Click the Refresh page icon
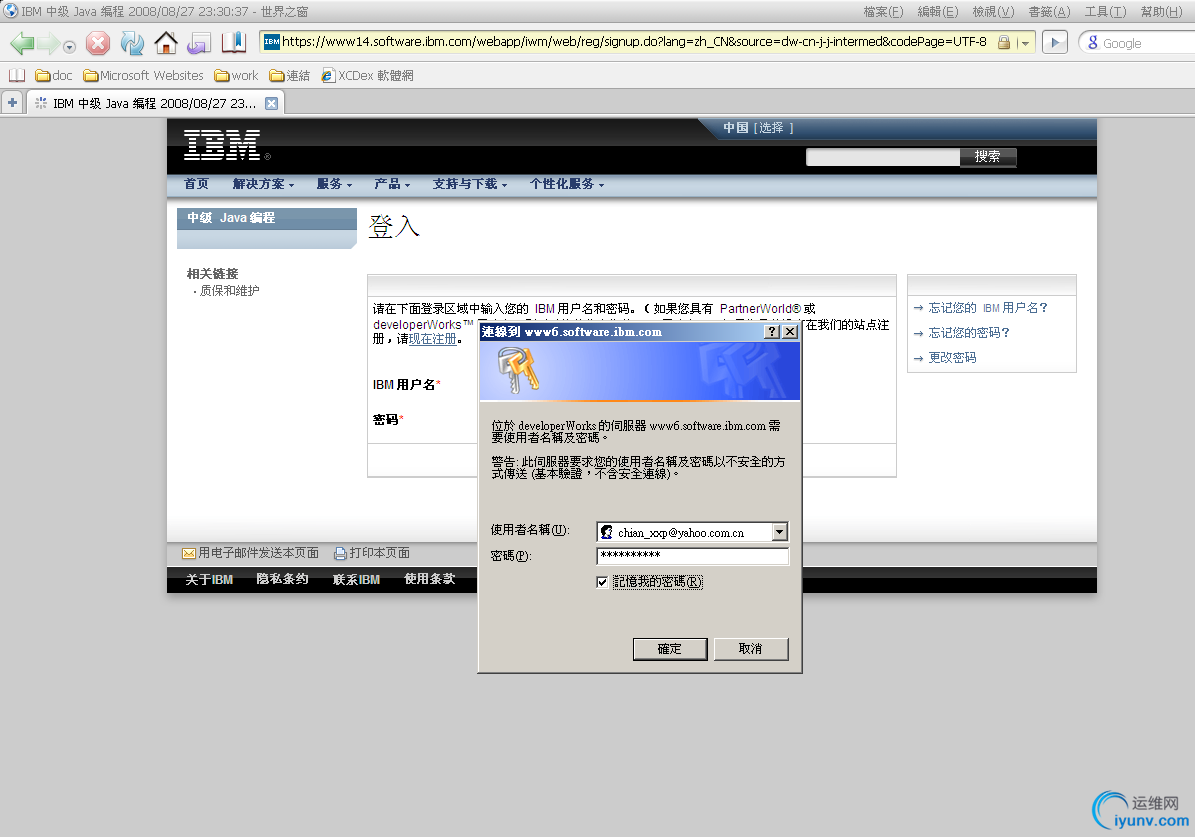The height and width of the screenshot is (837, 1195). point(132,43)
